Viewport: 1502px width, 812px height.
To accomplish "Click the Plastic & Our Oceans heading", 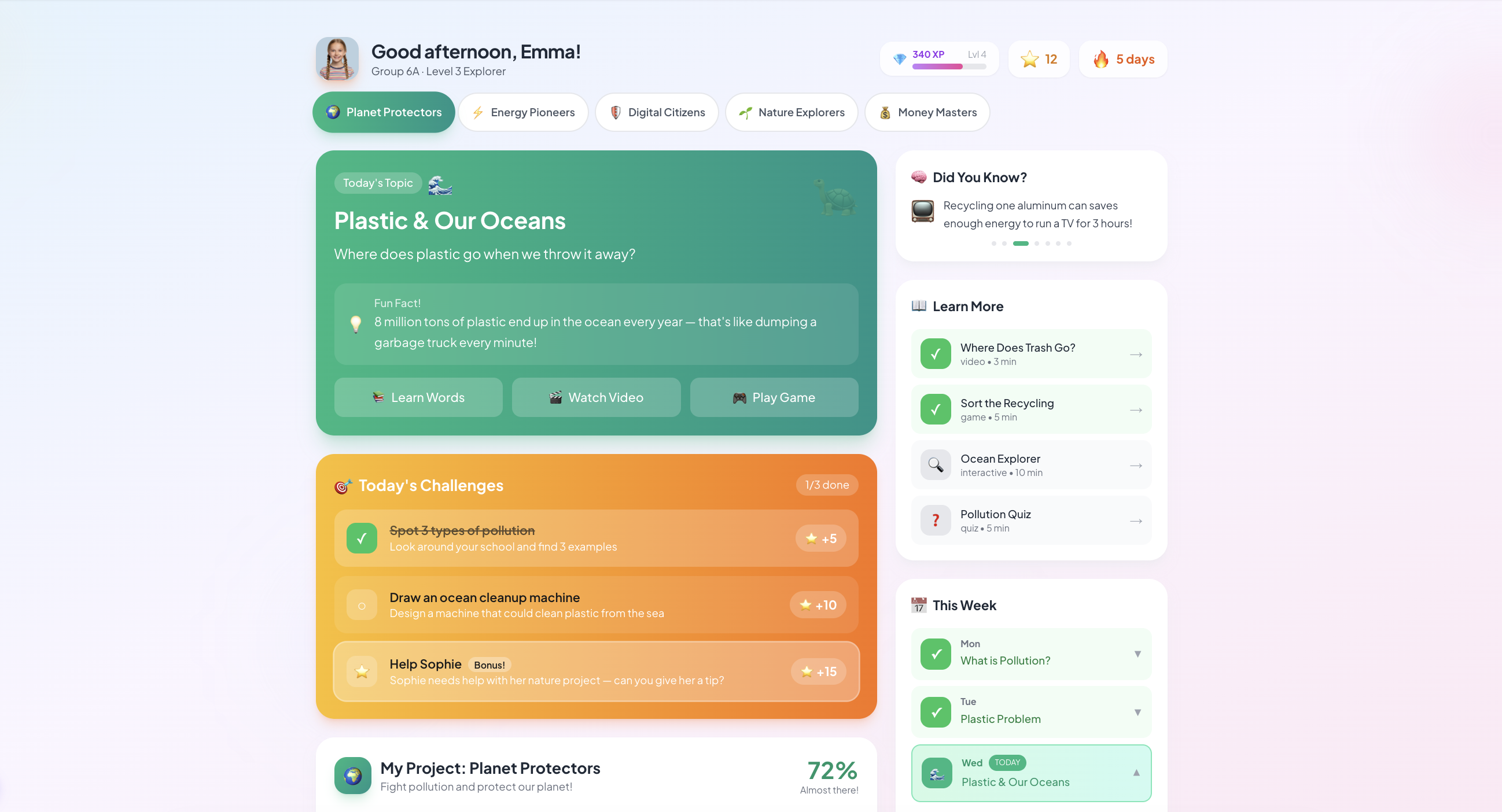I will click(450, 221).
